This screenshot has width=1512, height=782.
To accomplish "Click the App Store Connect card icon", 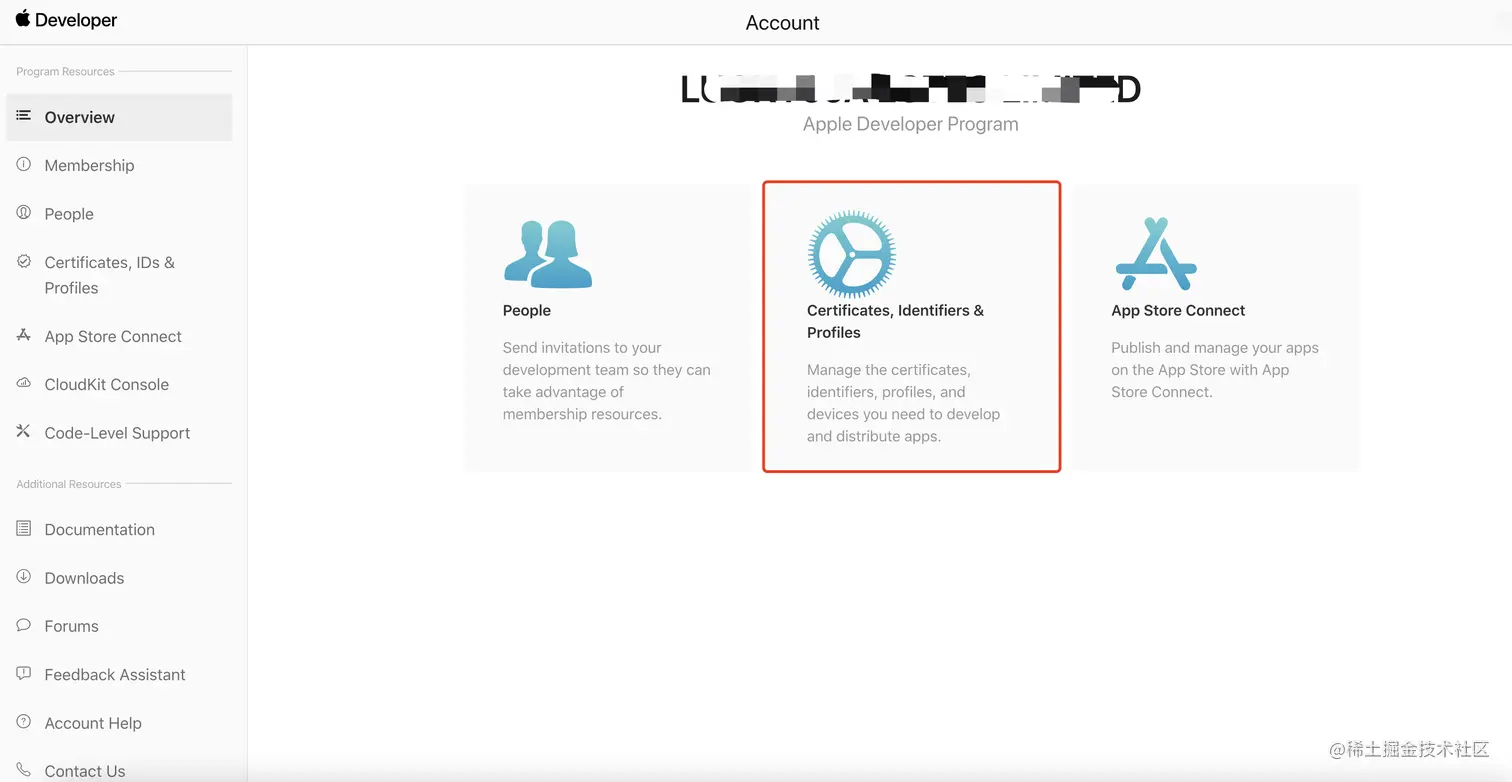I will [x=1156, y=254].
